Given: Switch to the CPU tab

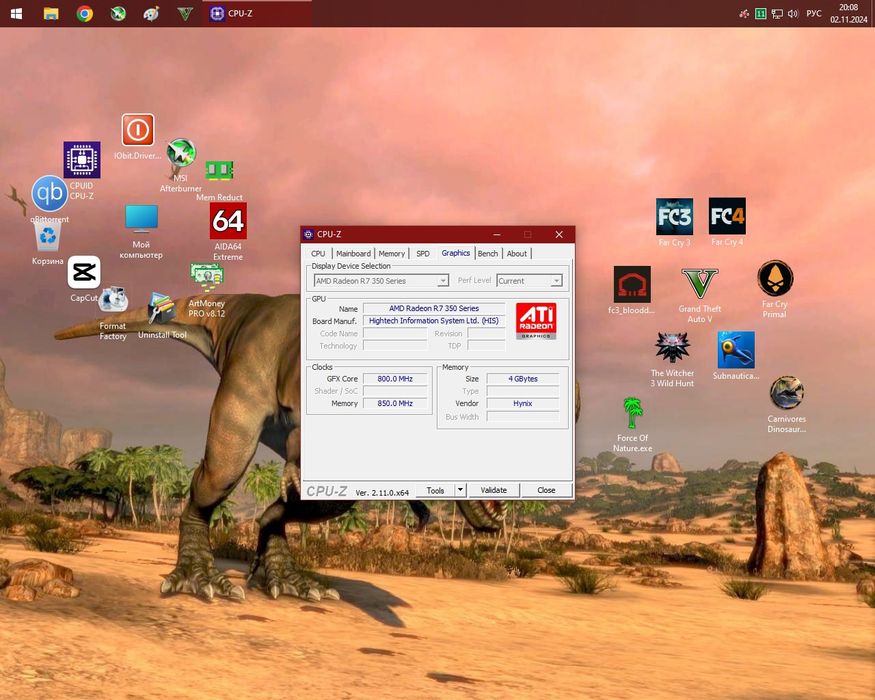Looking at the screenshot, I should tap(318, 253).
